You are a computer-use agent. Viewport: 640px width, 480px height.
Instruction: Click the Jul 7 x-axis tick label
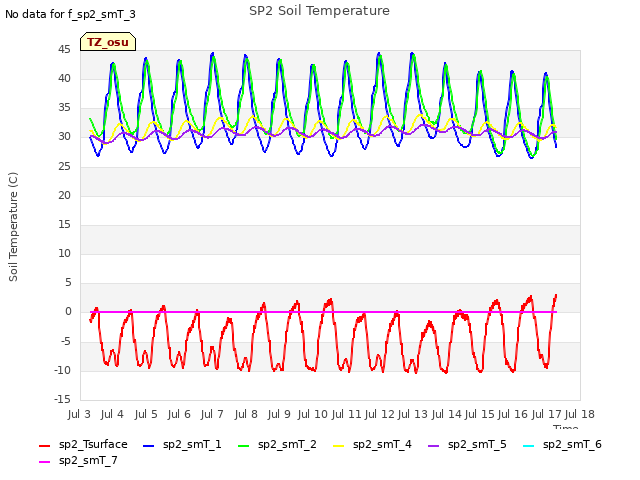point(212,414)
